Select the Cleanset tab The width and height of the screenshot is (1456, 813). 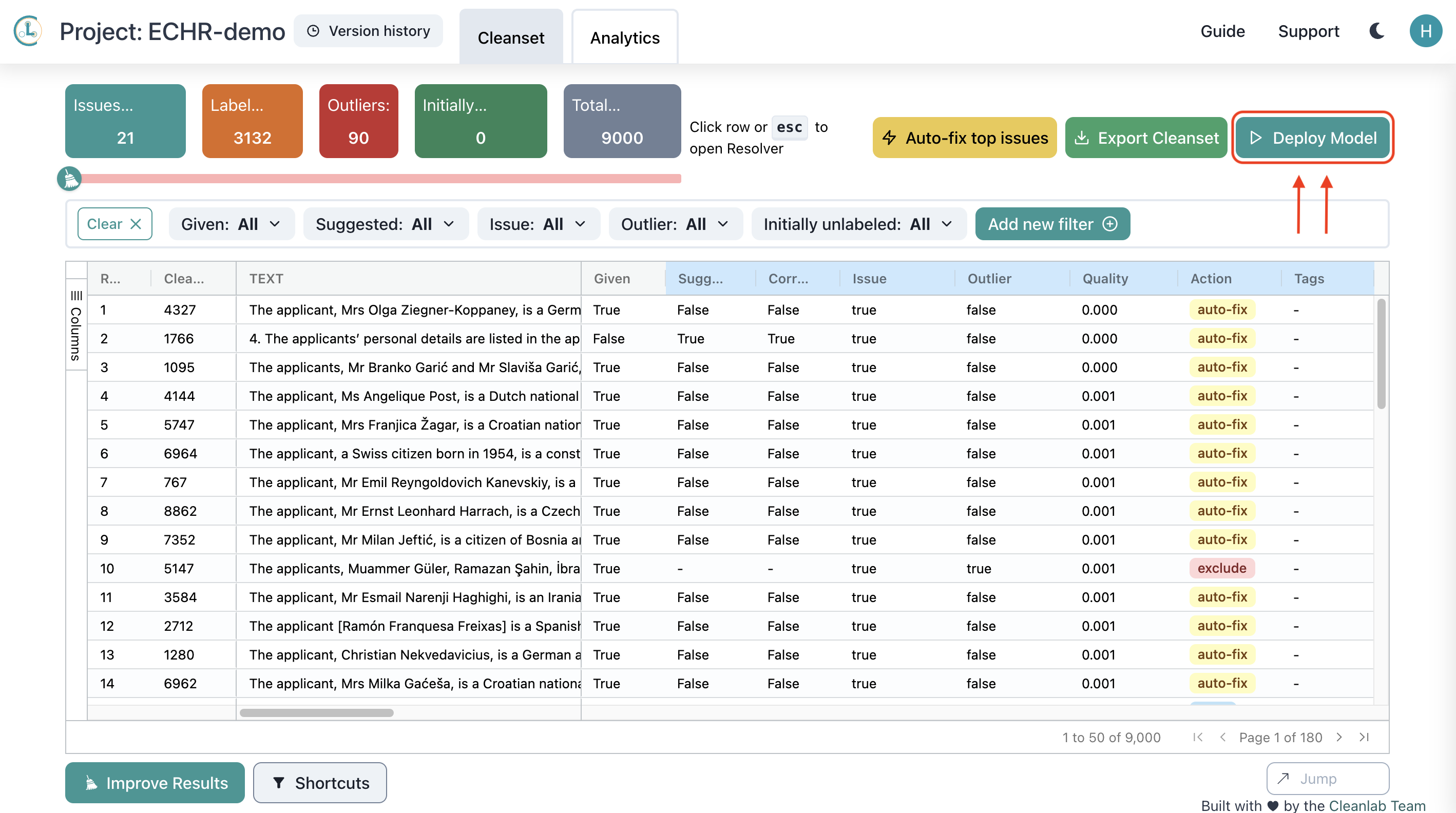coord(510,37)
